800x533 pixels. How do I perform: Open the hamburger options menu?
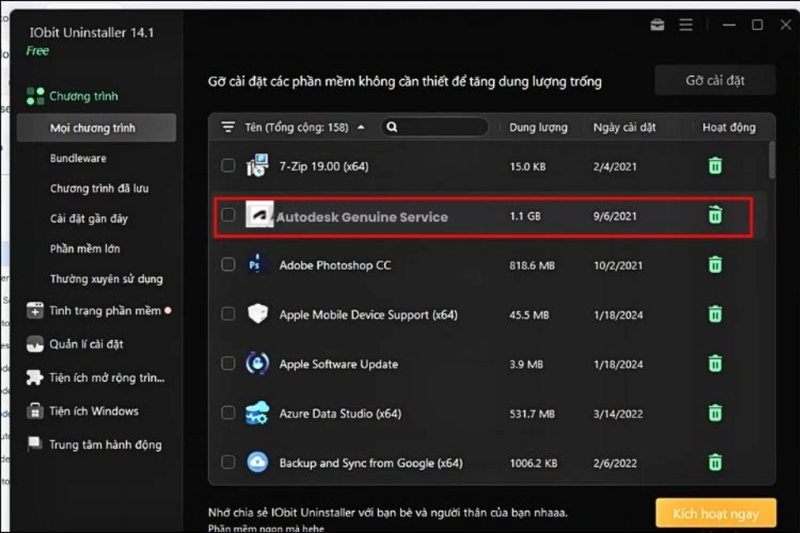(x=686, y=24)
